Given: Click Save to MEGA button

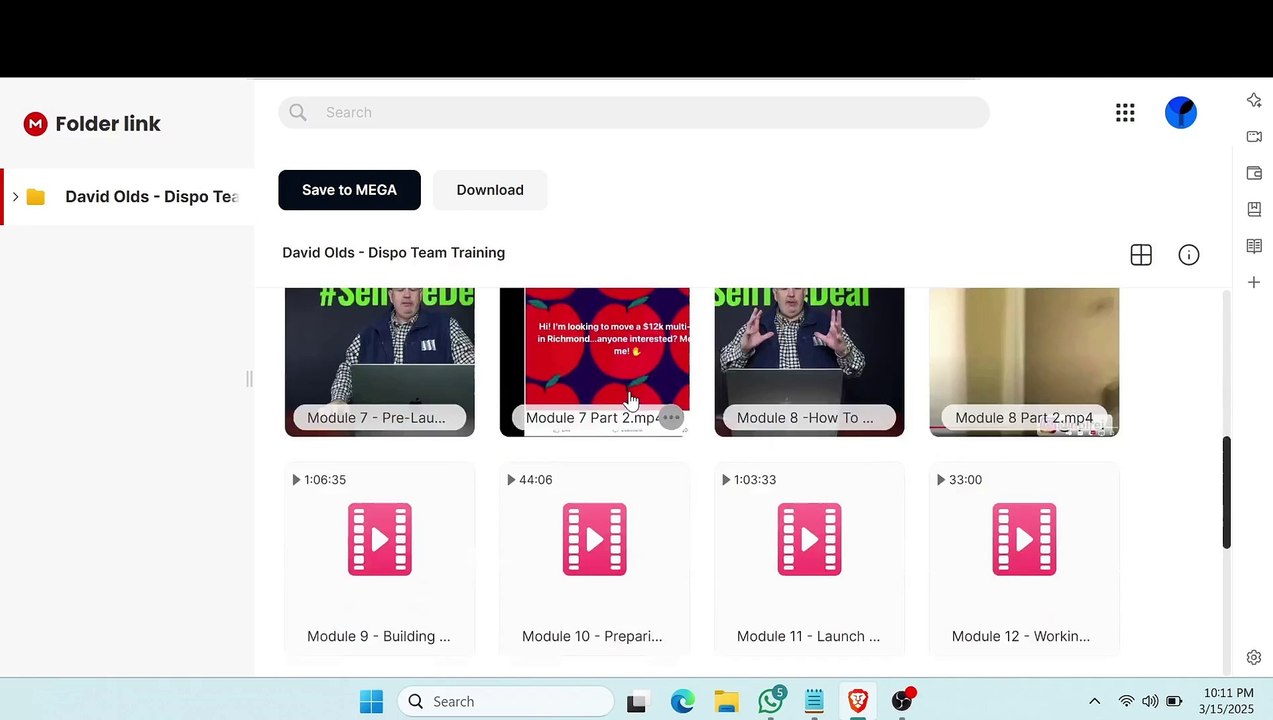Looking at the screenshot, I should pos(349,190).
